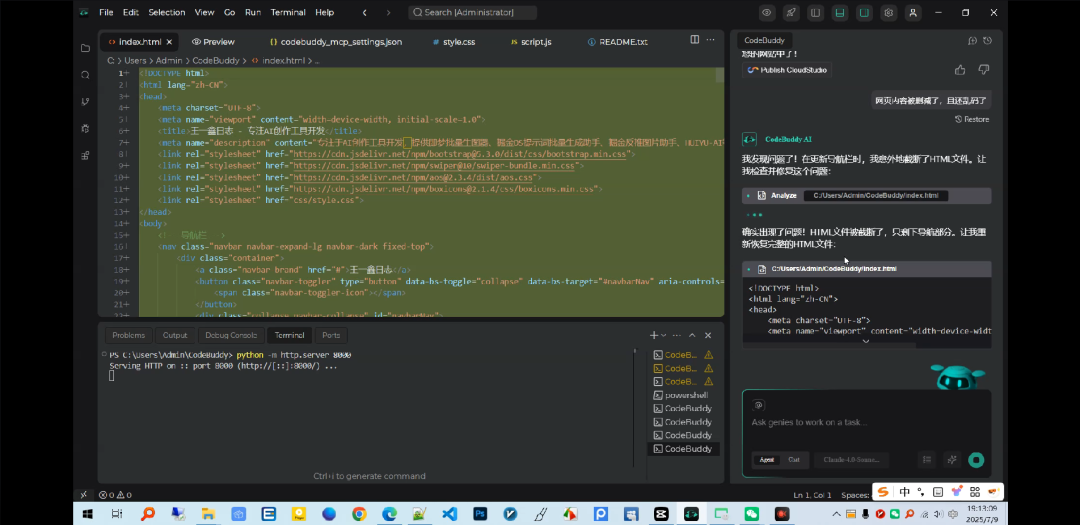Stop the running generation
The height and width of the screenshot is (525, 1080).
[x=976, y=460]
